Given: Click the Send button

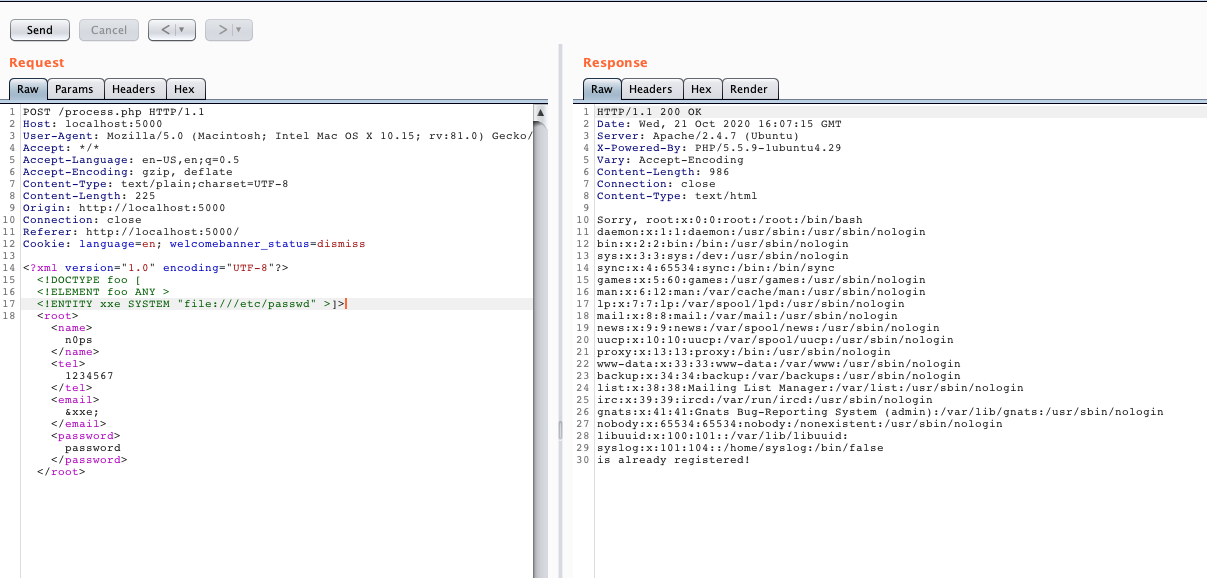Looking at the screenshot, I should click(x=40, y=30).
